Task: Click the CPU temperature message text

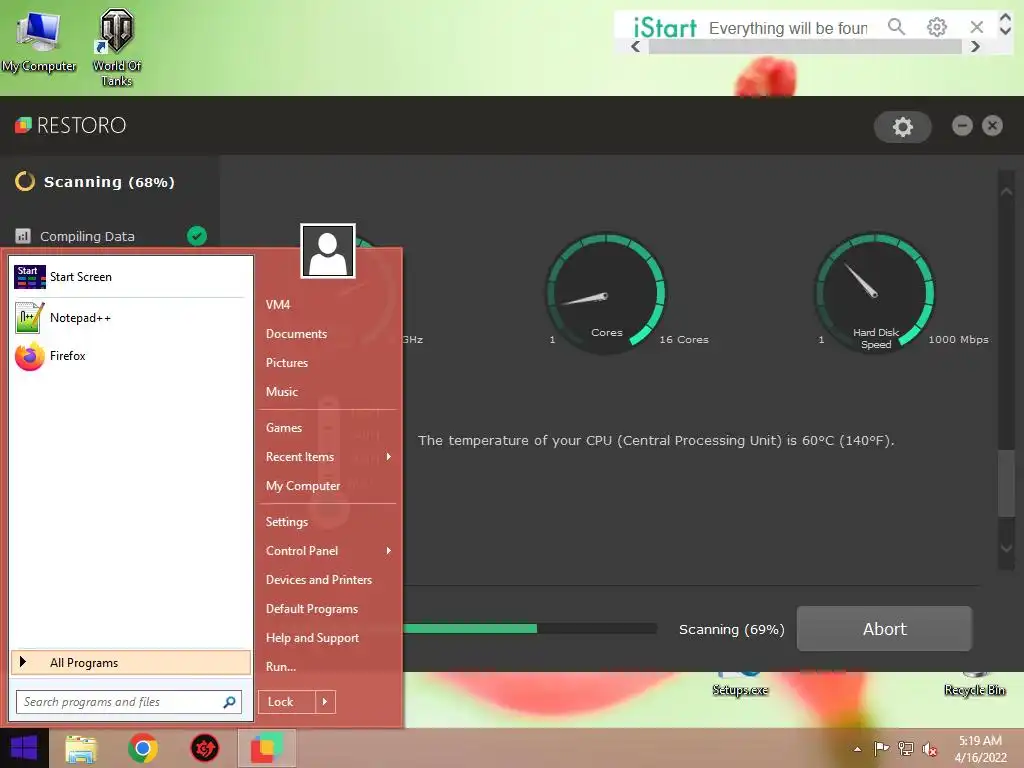Action: click(x=656, y=440)
